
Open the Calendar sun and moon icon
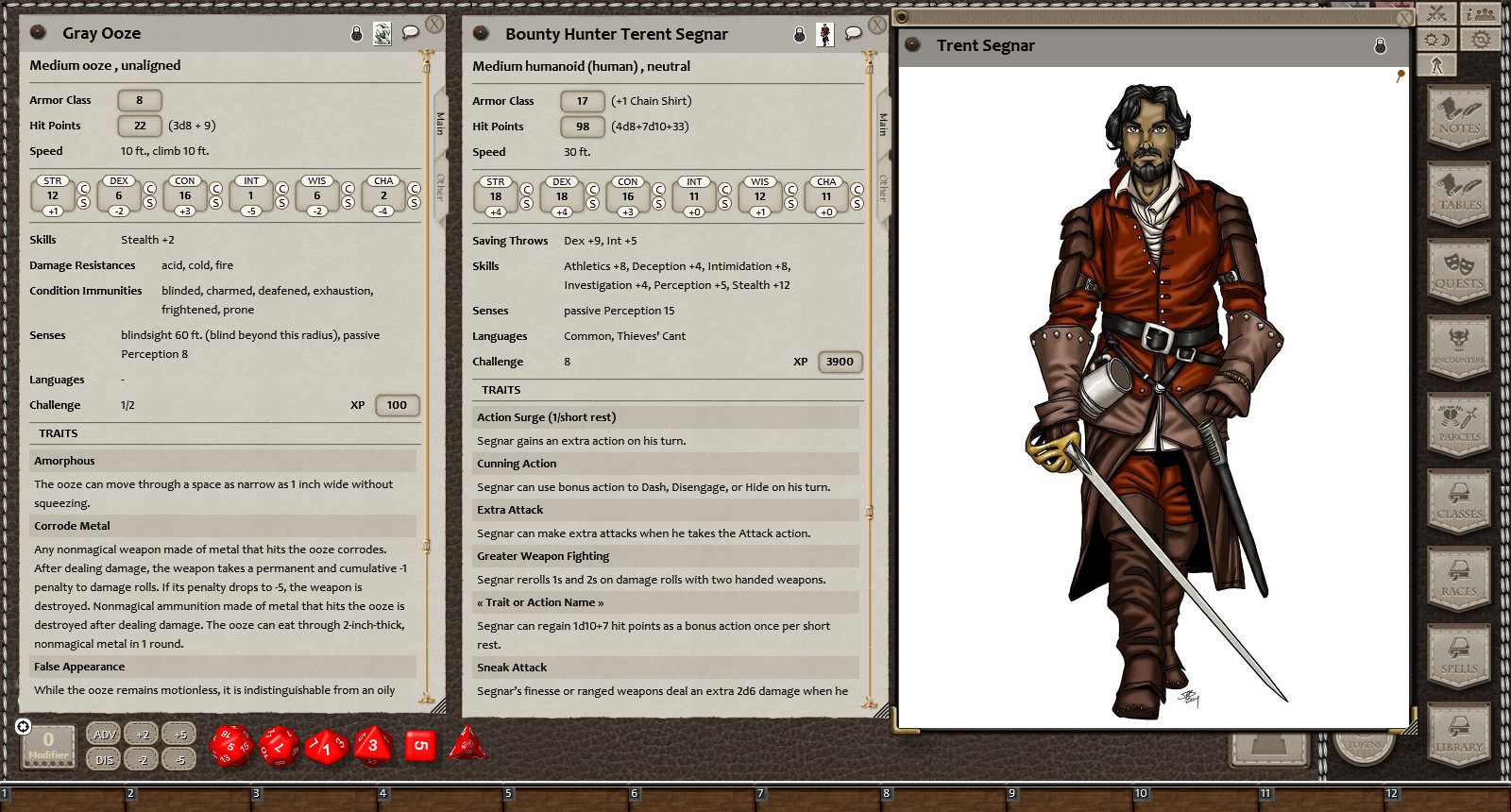[1437, 40]
